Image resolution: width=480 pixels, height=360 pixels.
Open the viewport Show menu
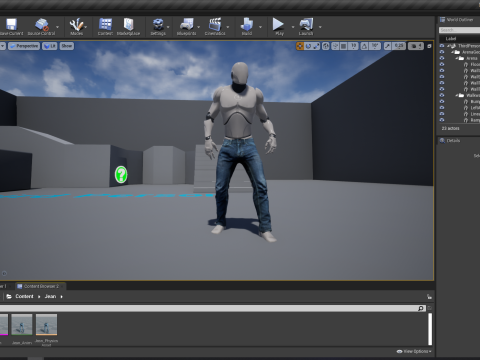(67, 46)
